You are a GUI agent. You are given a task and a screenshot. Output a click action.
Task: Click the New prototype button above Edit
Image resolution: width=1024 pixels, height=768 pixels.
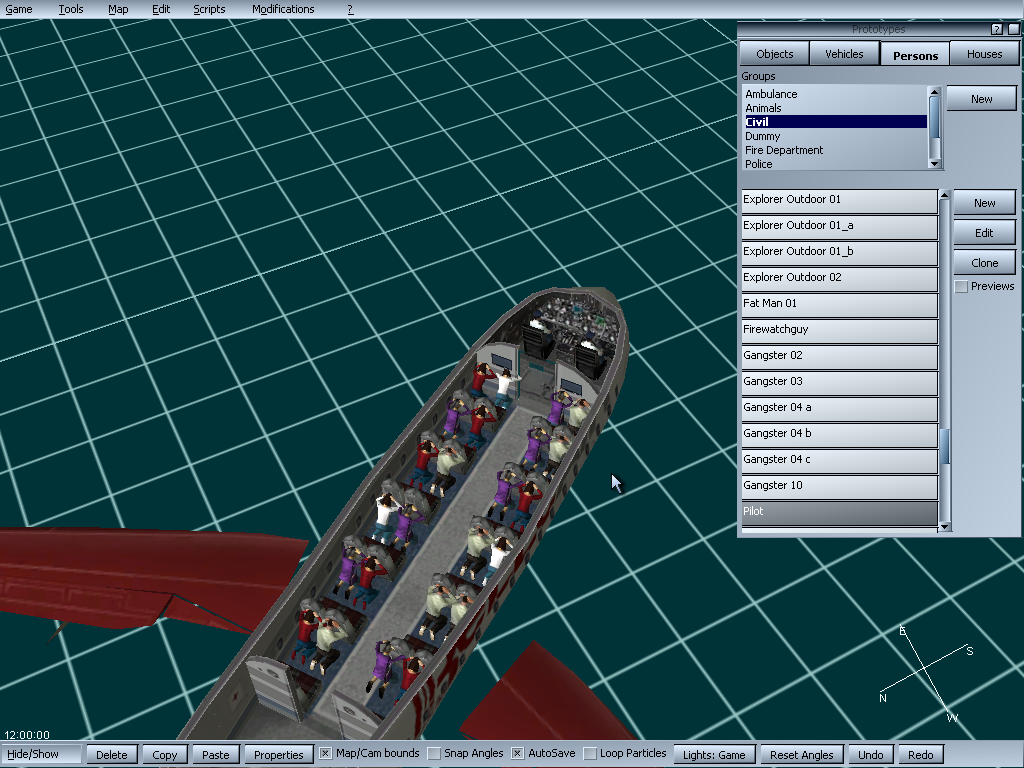984,203
